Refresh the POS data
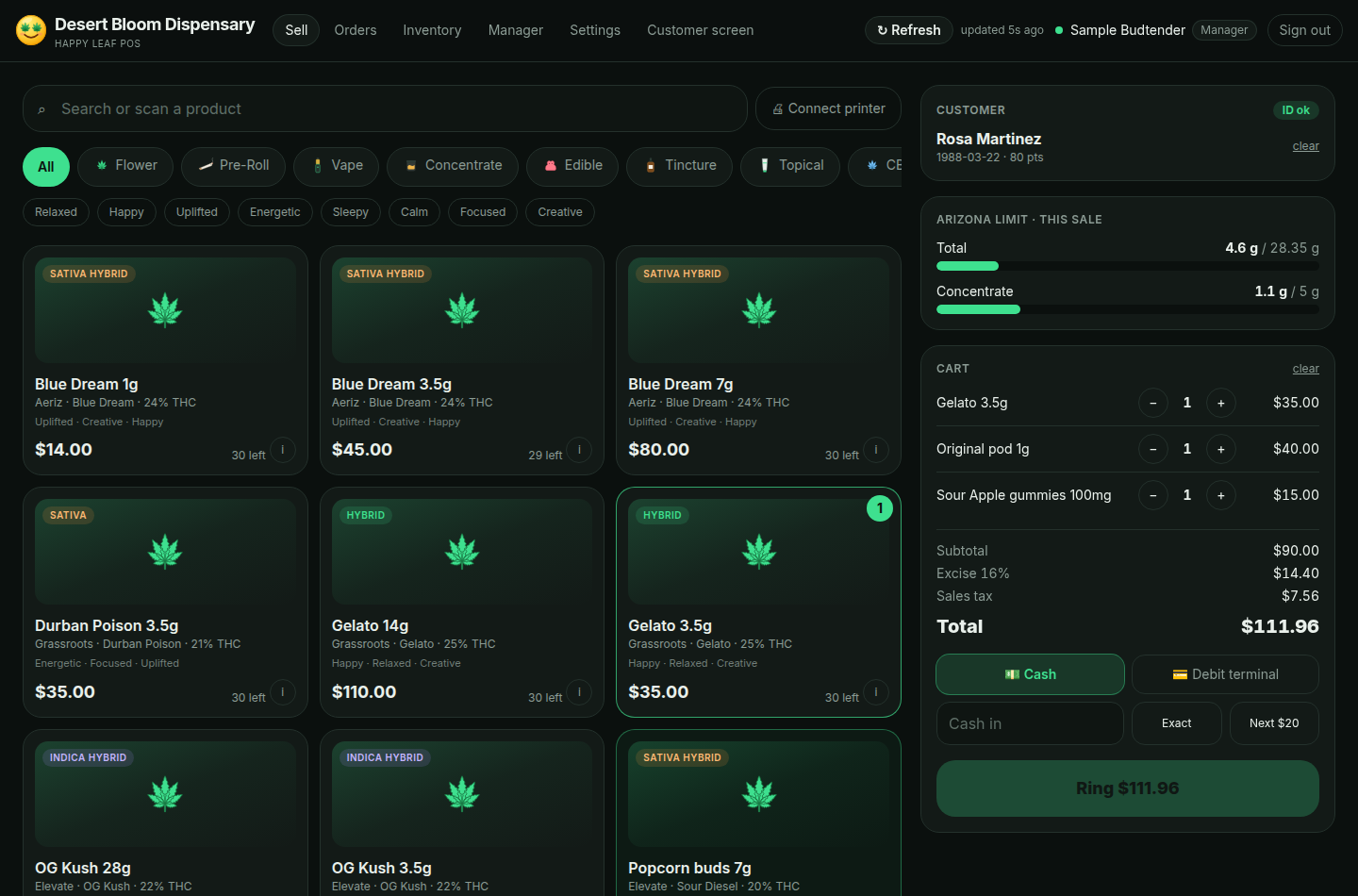This screenshot has height=896, width=1358. pyautogui.click(x=909, y=30)
